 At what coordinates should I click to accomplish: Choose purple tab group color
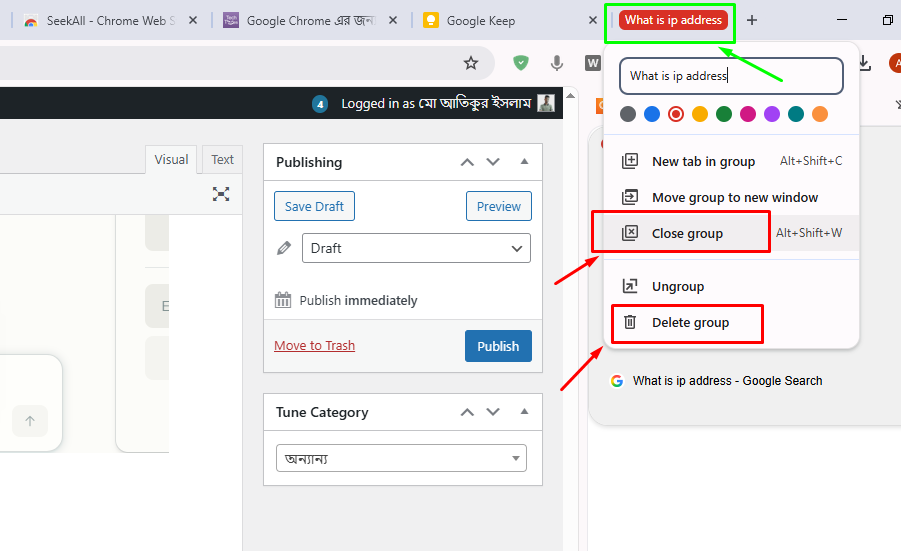(x=772, y=114)
